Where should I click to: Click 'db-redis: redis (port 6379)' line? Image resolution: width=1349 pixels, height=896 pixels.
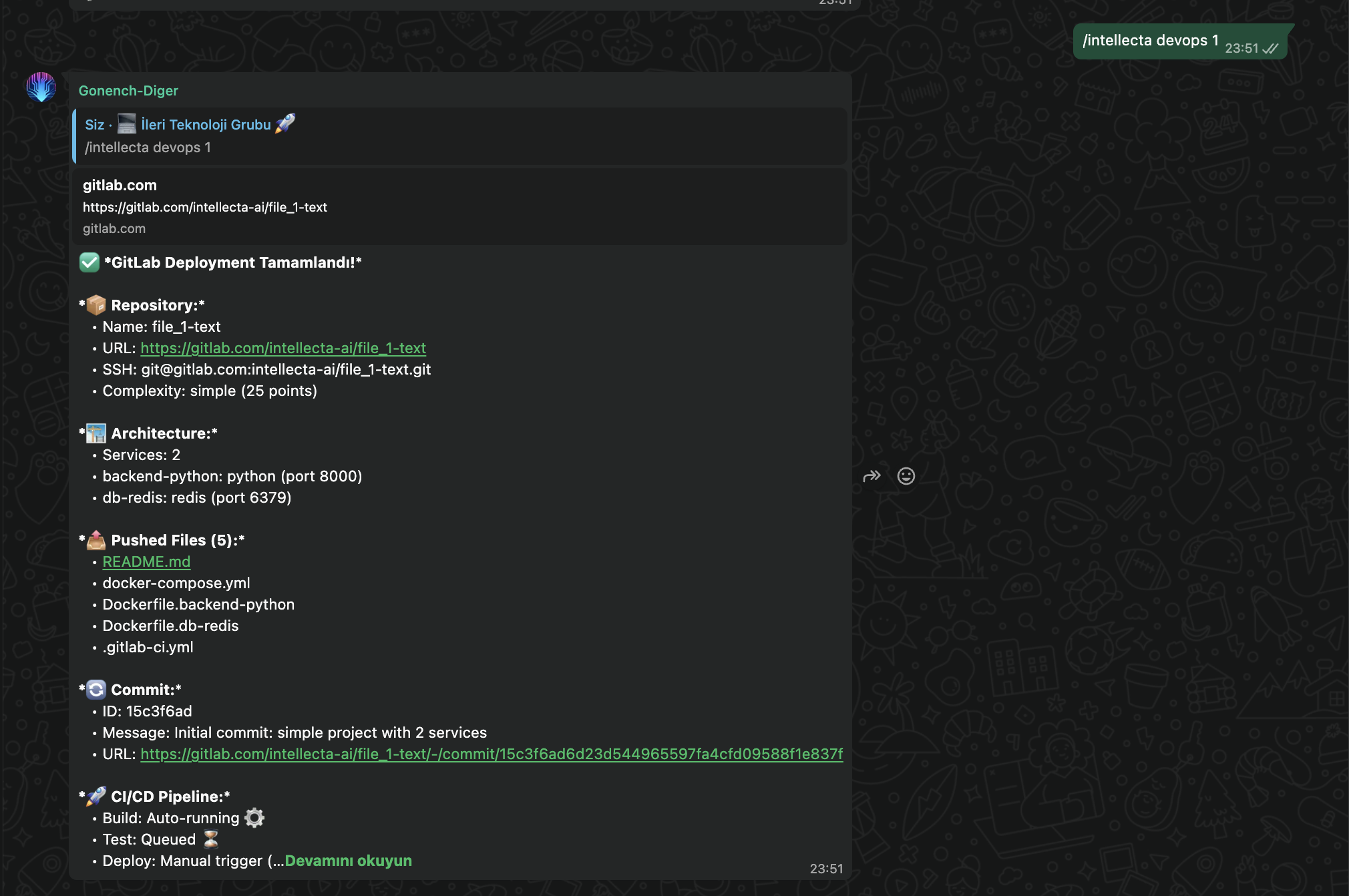(x=197, y=497)
